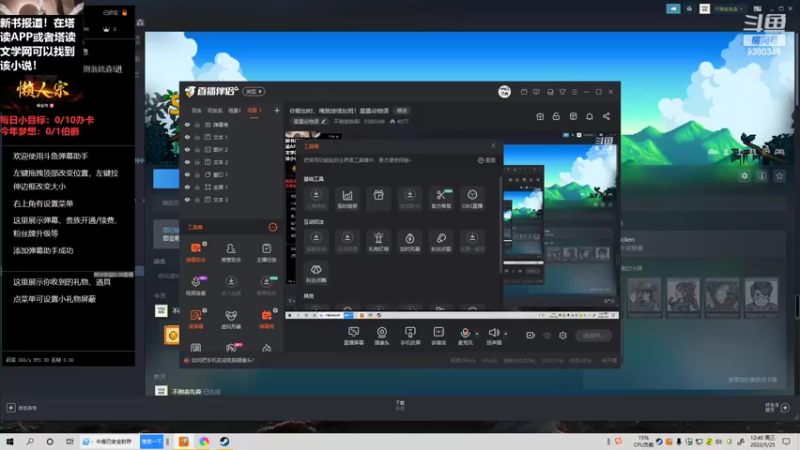Click the start streaming button at bottom right
The width and height of the screenshot is (800, 450).
click(x=593, y=335)
